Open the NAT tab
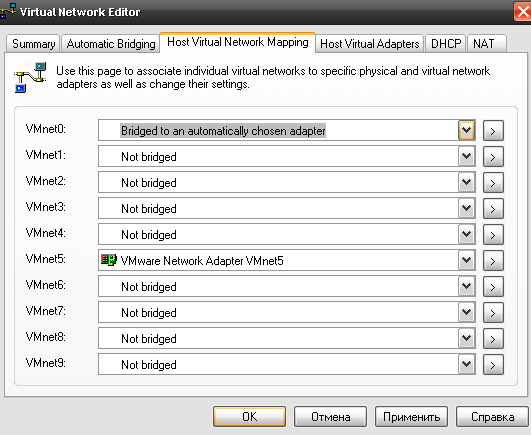The height and width of the screenshot is (435, 531). coord(487,44)
